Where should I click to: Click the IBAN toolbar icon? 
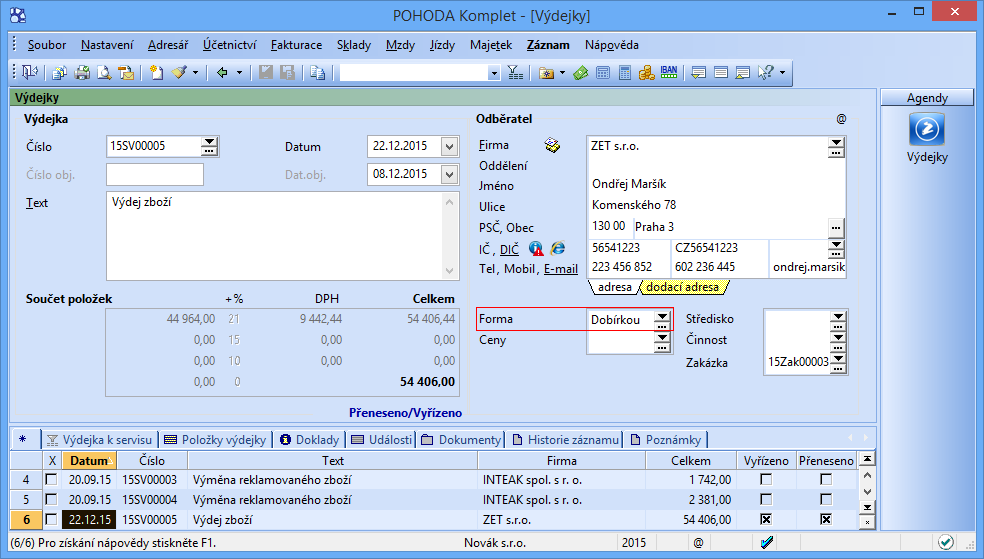(x=669, y=73)
